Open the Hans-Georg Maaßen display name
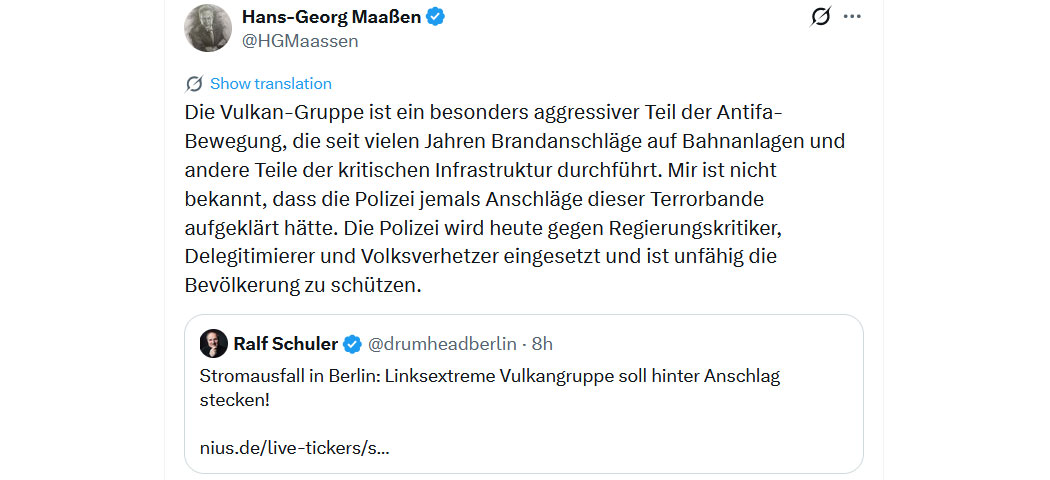The height and width of the screenshot is (480, 1050). click(x=332, y=16)
